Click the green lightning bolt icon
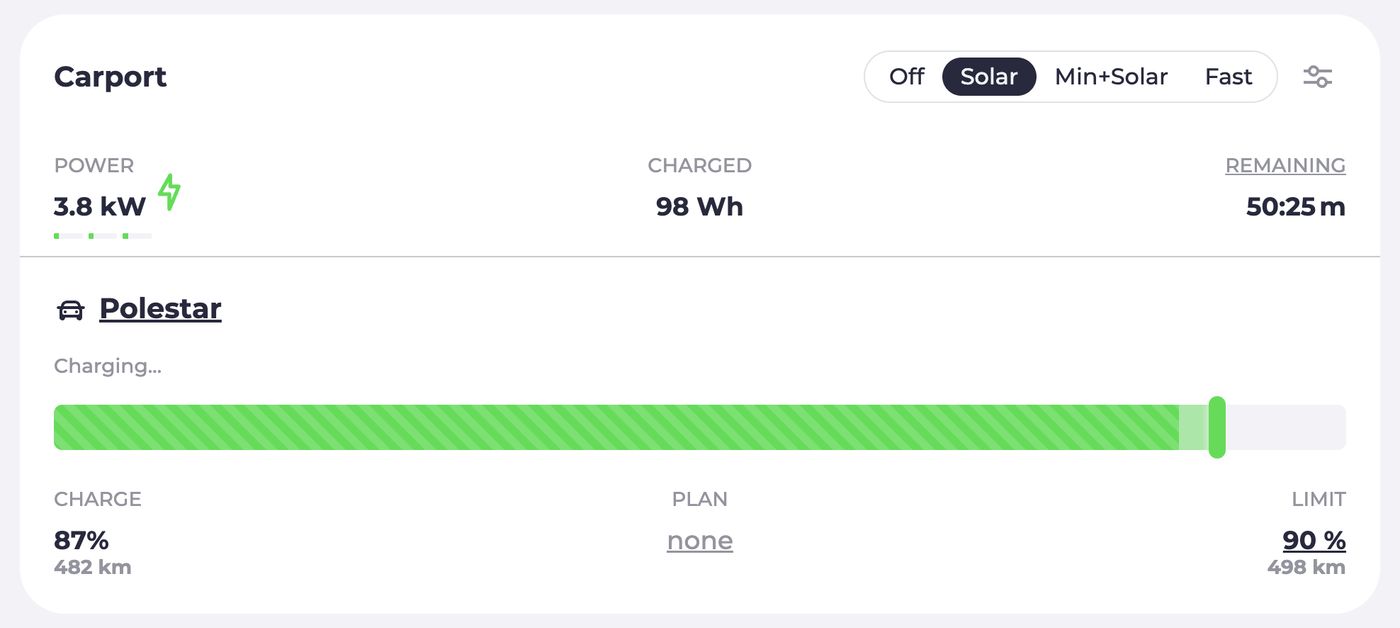 pyautogui.click(x=170, y=192)
